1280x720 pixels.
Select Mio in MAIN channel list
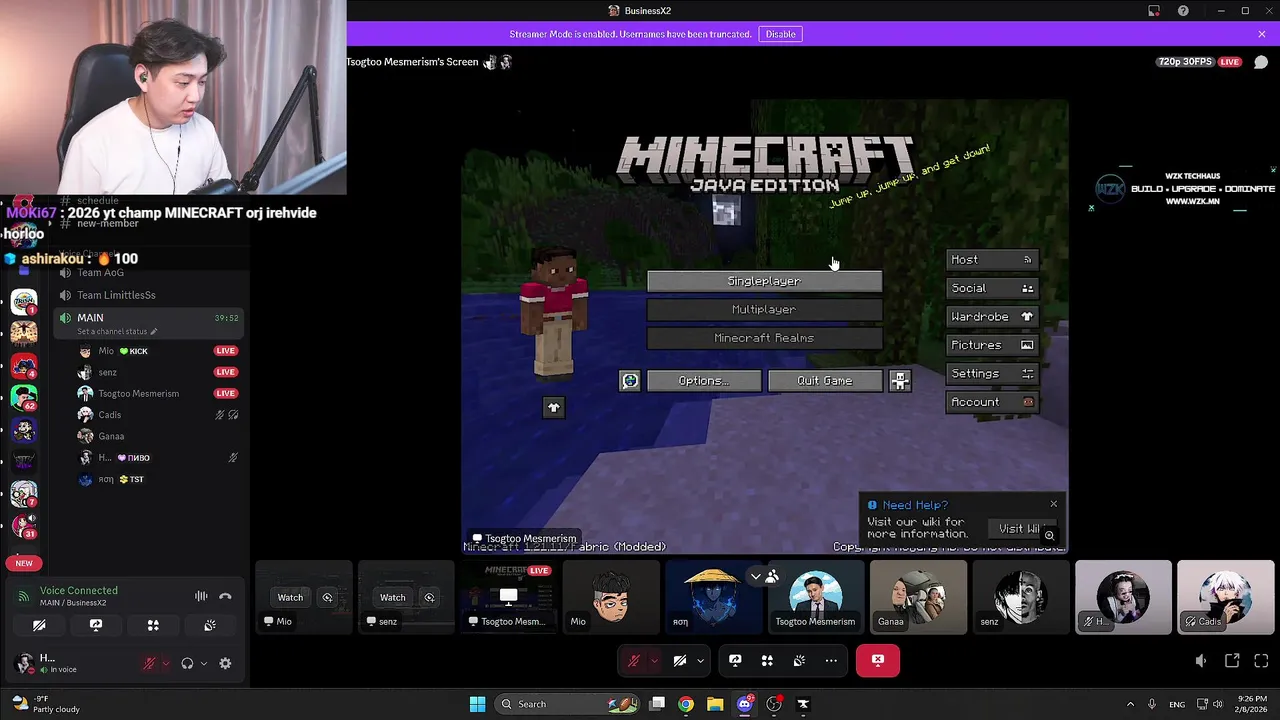pyautogui.click(x=158, y=351)
